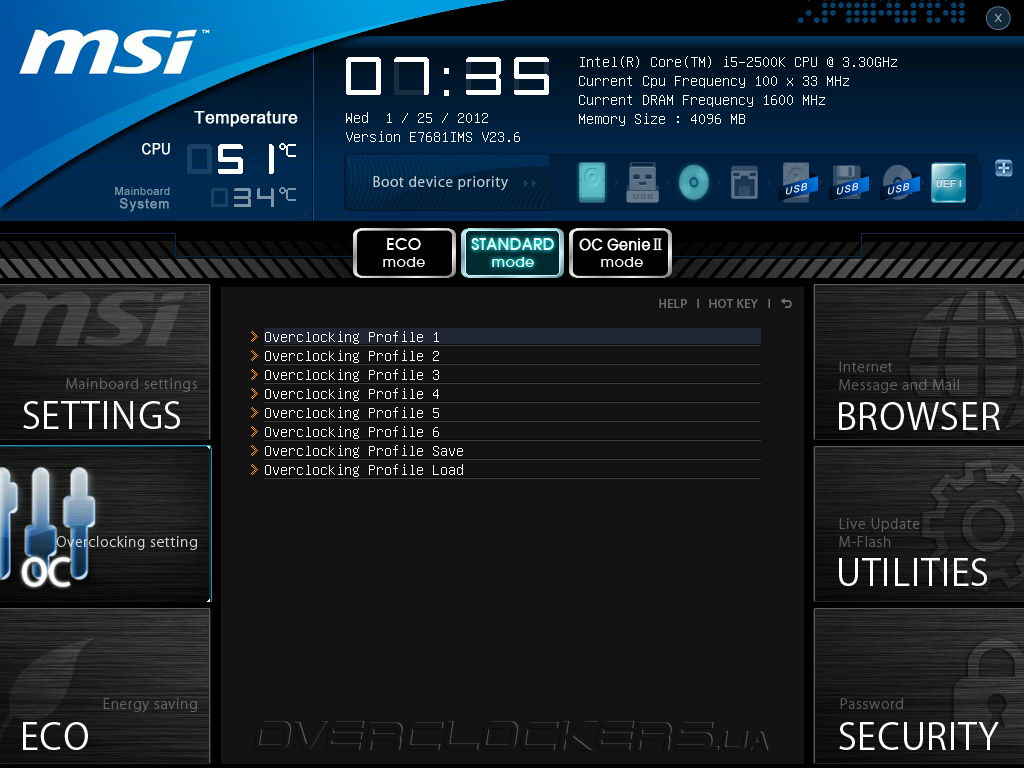Expand the arrow beside Overclocking Profile 2
The height and width of the screenshot is (768, 1024).
[x=254, y=355]
